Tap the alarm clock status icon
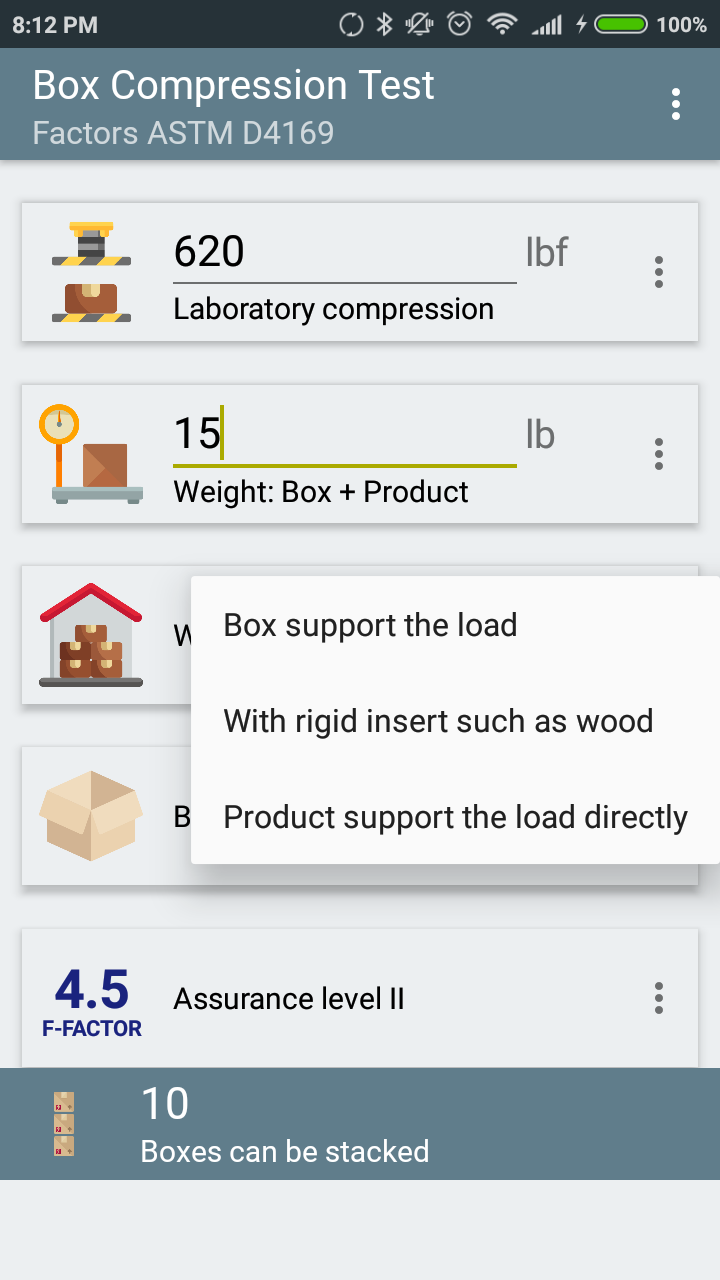The height and width of the screenshot is (1280, 720). point(459,25)
